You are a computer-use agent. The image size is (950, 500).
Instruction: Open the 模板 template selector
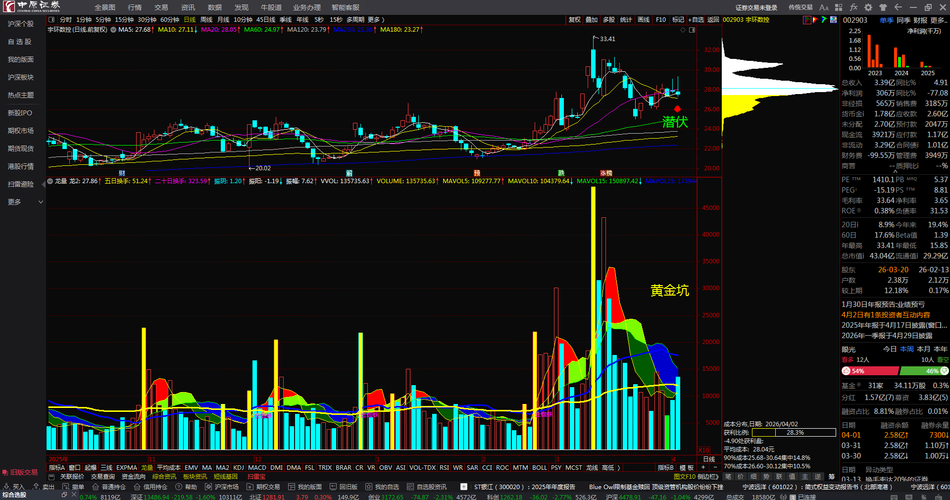[686, 468]
